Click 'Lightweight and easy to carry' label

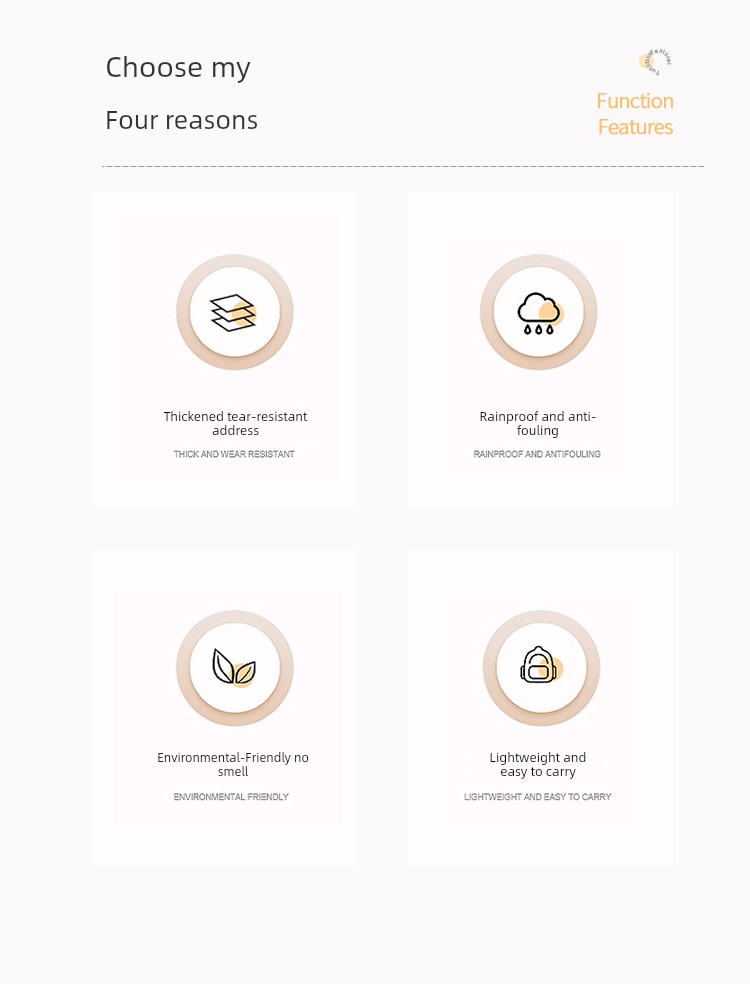538,764
